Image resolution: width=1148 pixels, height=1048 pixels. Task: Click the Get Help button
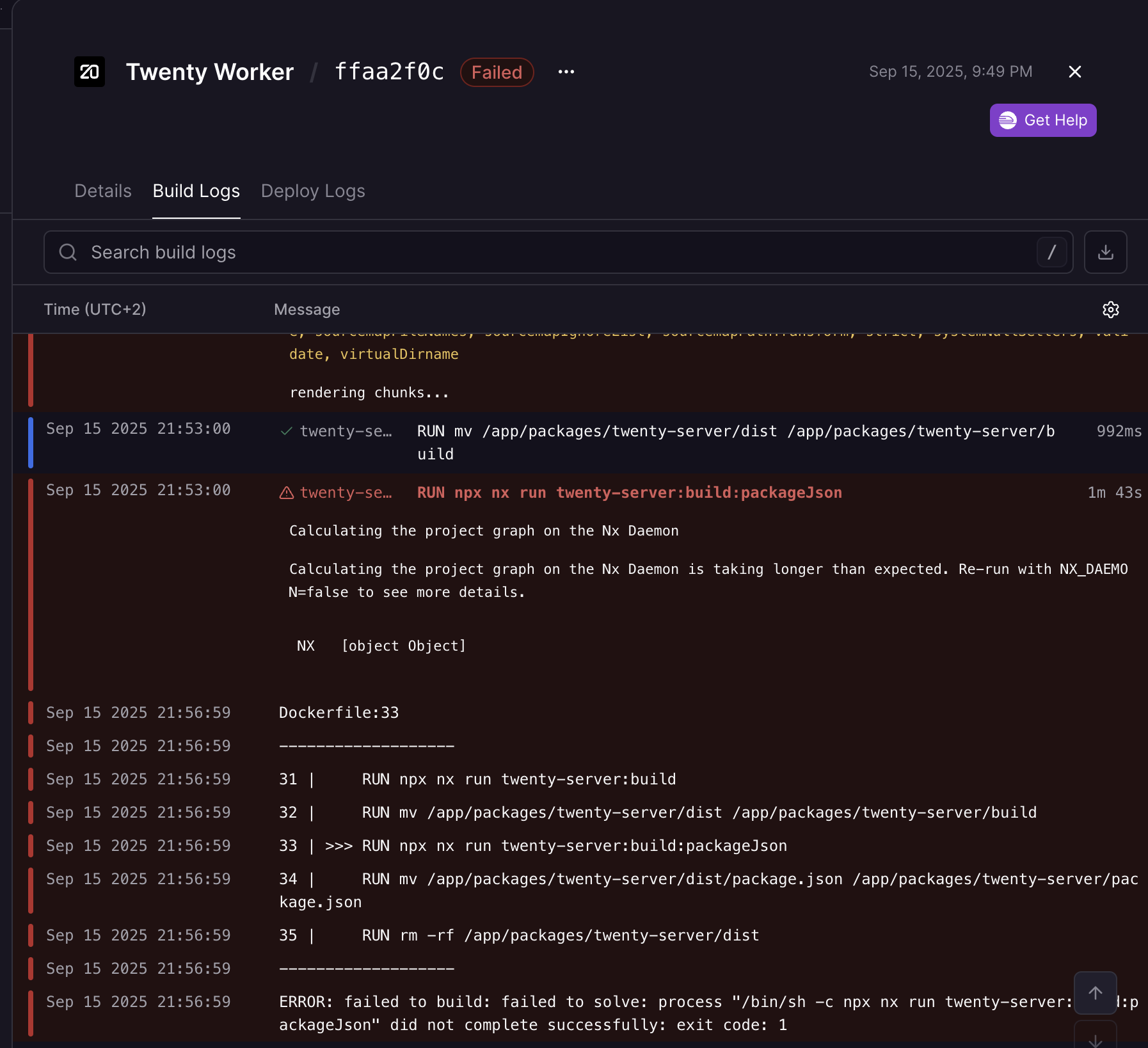click(1043, 120)
